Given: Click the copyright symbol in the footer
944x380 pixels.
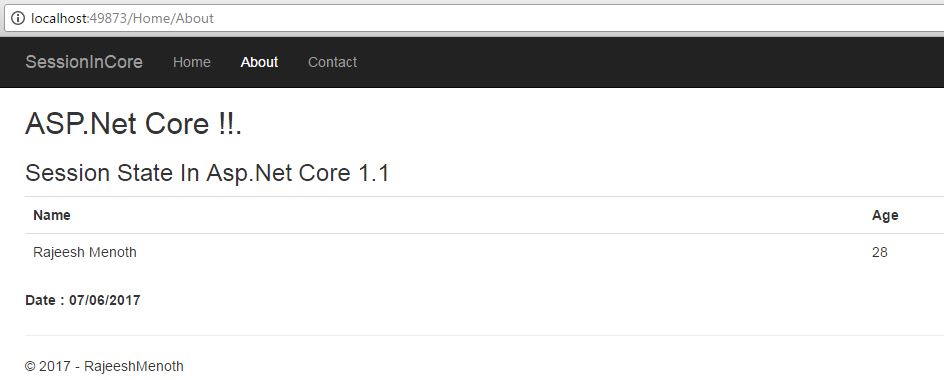Looking at the screenshot, I should click(x=30, y=366).
